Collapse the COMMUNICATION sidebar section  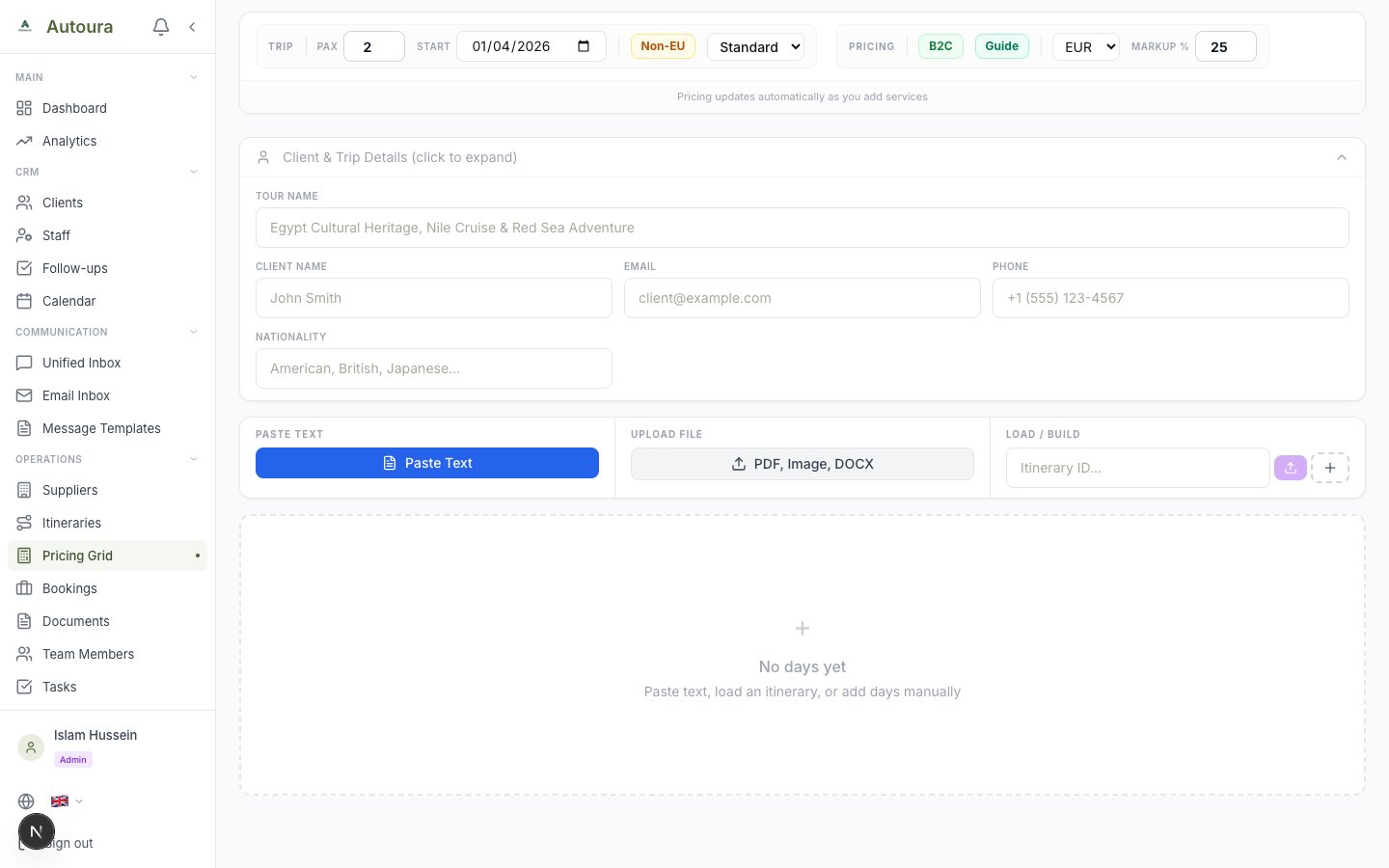(194, 332)
